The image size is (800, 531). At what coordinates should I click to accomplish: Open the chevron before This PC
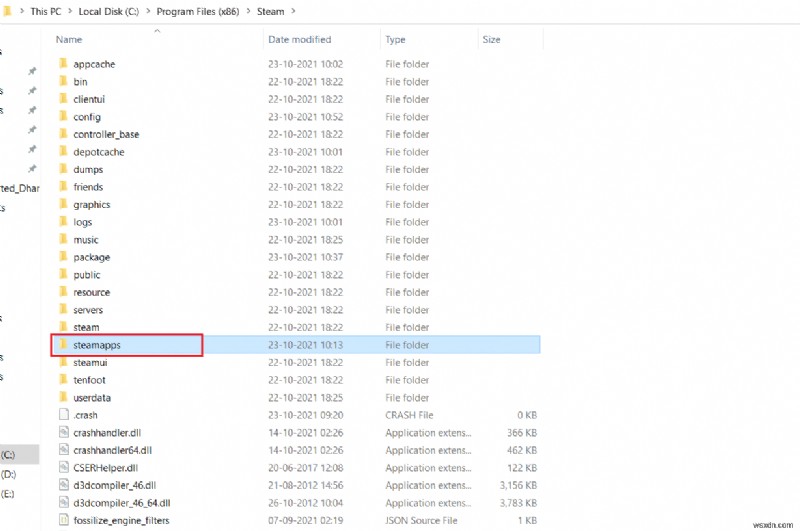pyautogui.click(x=22, y=11)
